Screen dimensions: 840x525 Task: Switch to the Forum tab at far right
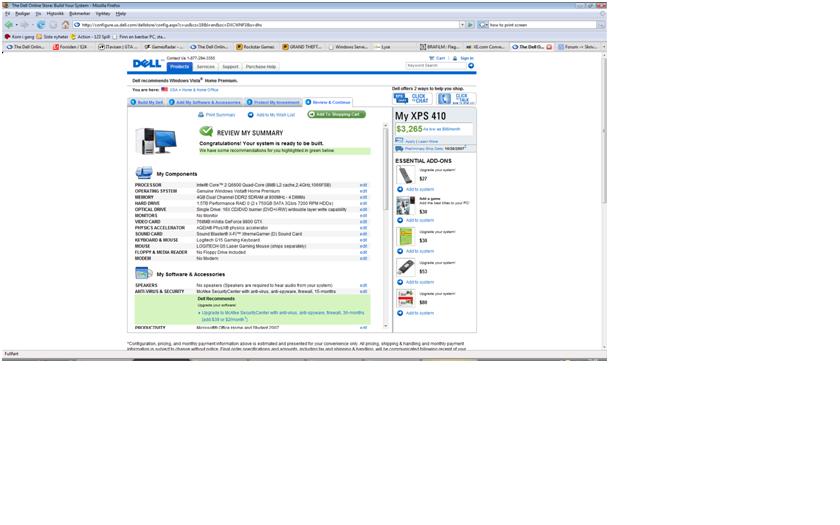tap(578, 47)
